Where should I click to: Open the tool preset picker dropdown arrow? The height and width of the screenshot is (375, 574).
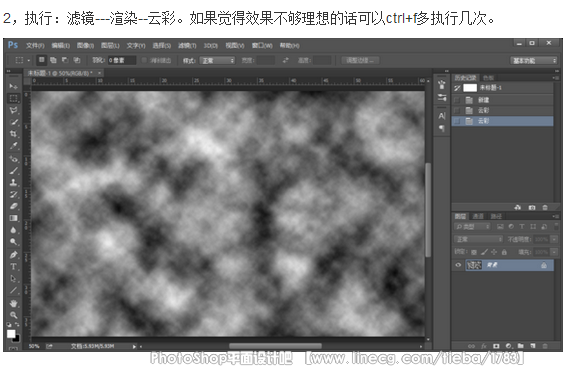[x=28, y=60]
